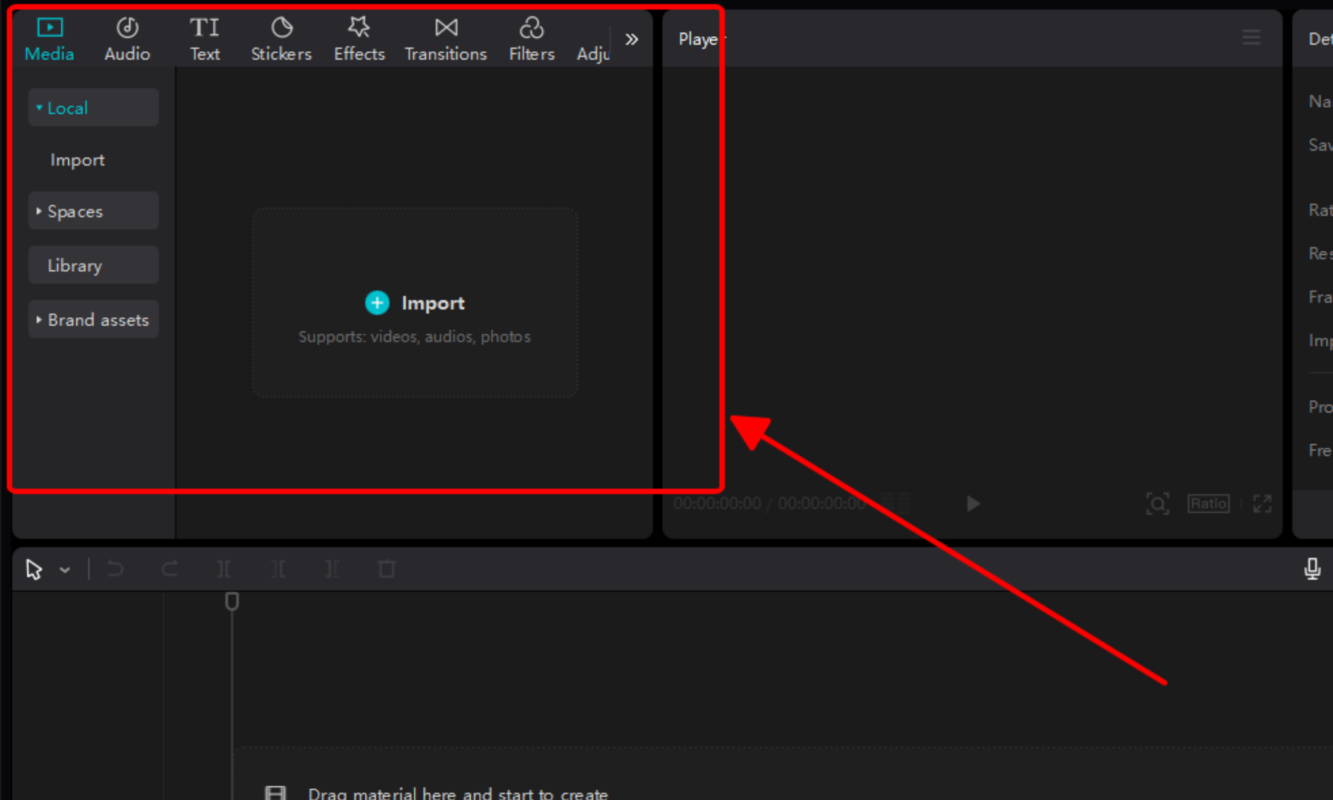Screen dimensions: 1333x800
Task: Open the selection tool dropdown arrow
Action: pos(65,570)
